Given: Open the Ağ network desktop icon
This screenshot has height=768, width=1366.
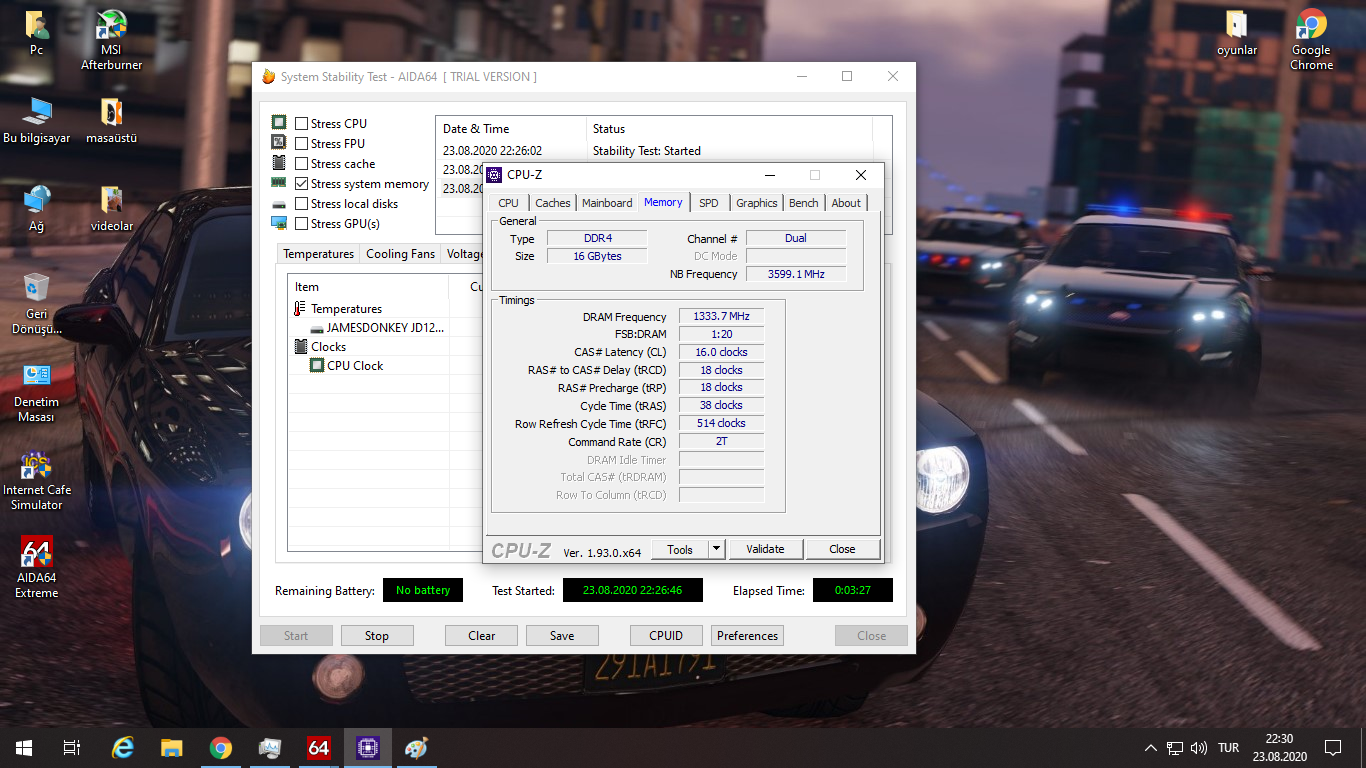Looking at the screenshot, I should click(36, 208).
